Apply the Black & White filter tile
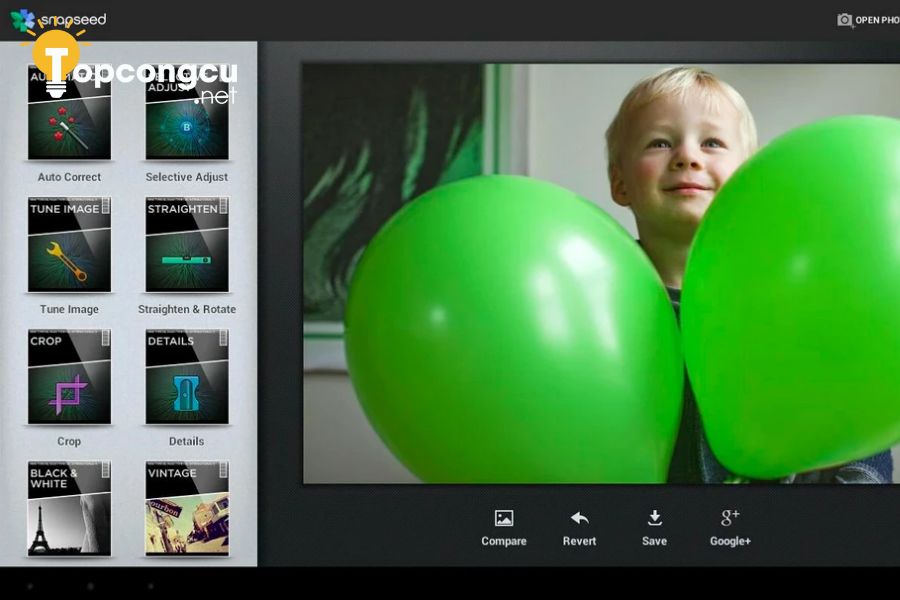900x600 pixels. tap(69, 509)
